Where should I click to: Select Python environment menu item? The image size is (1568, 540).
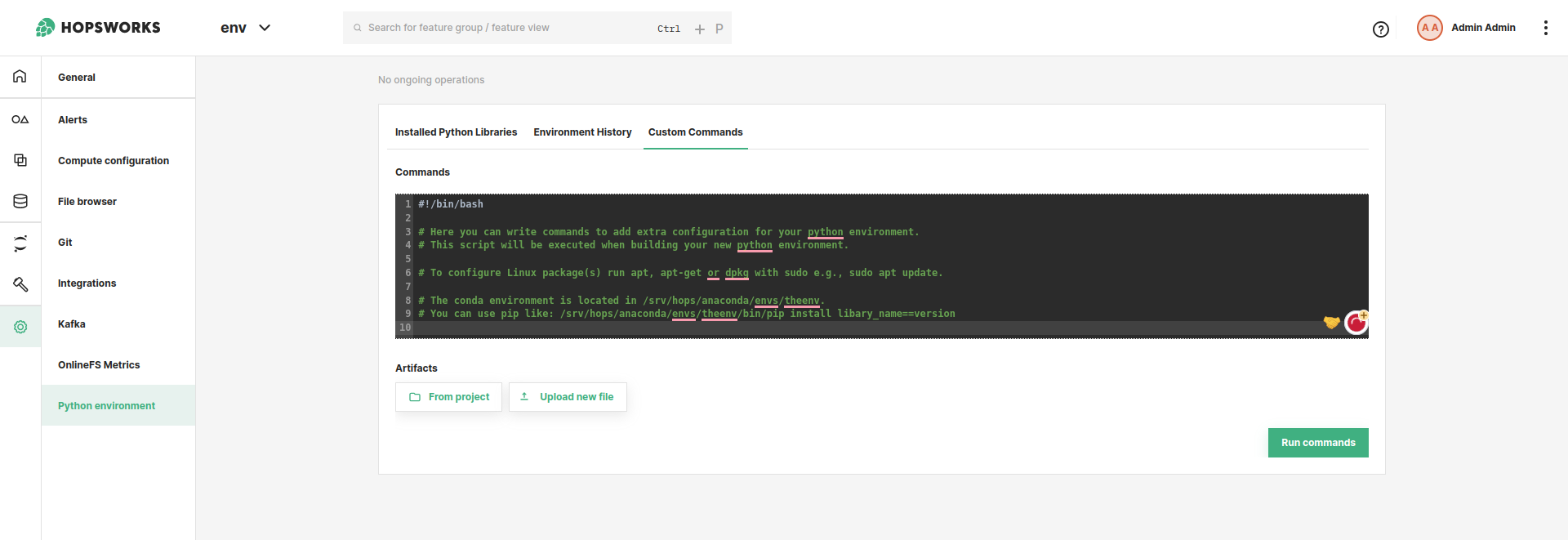(x=118, y=406)
